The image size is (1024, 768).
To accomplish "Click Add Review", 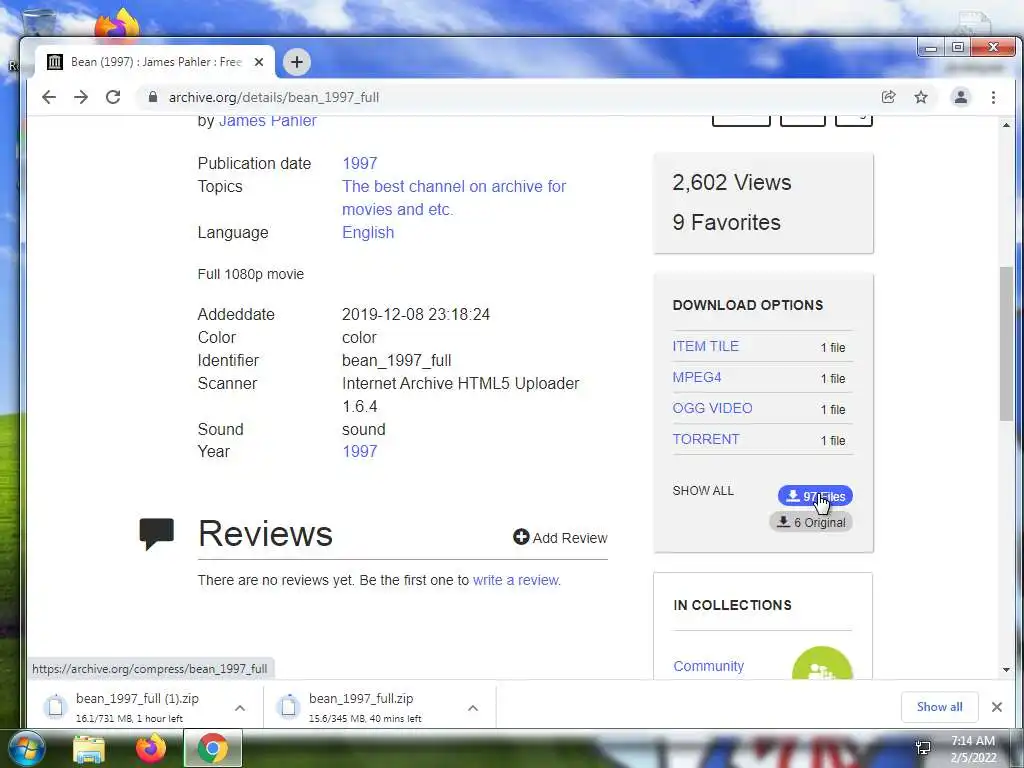I will pos(560,537).
